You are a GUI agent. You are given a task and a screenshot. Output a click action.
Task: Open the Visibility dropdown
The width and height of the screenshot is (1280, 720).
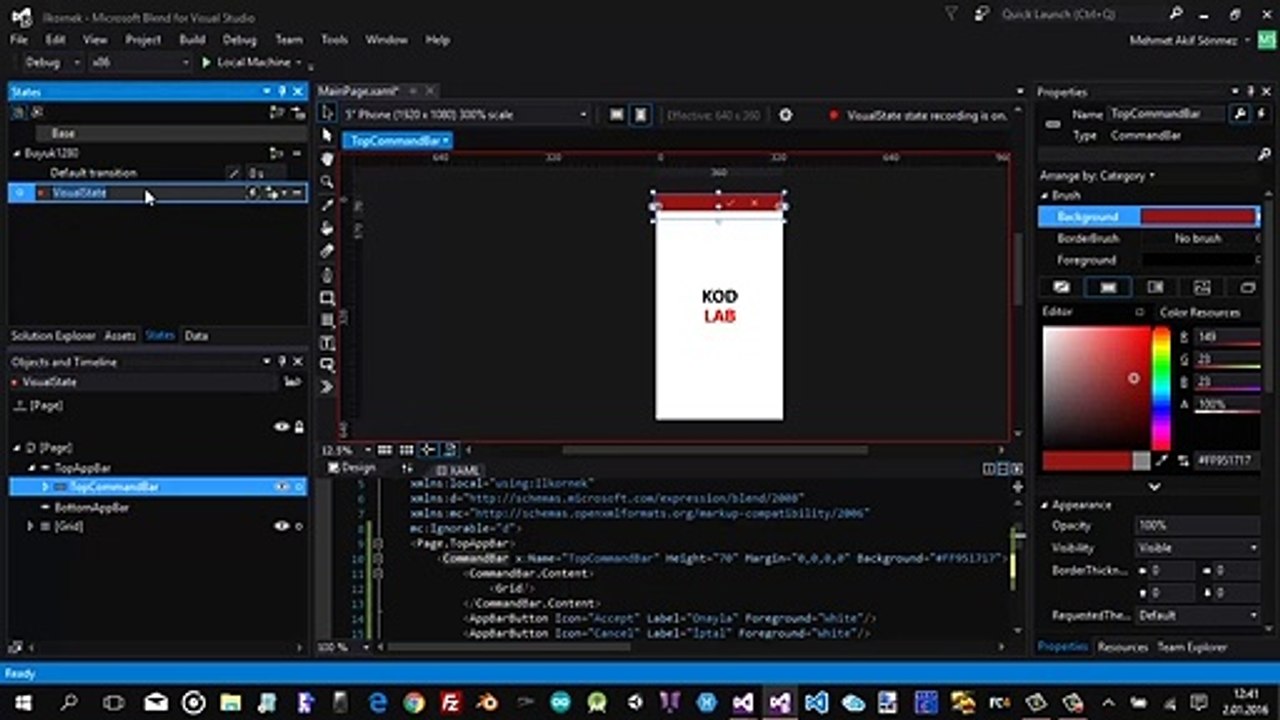coord(1198,548)
